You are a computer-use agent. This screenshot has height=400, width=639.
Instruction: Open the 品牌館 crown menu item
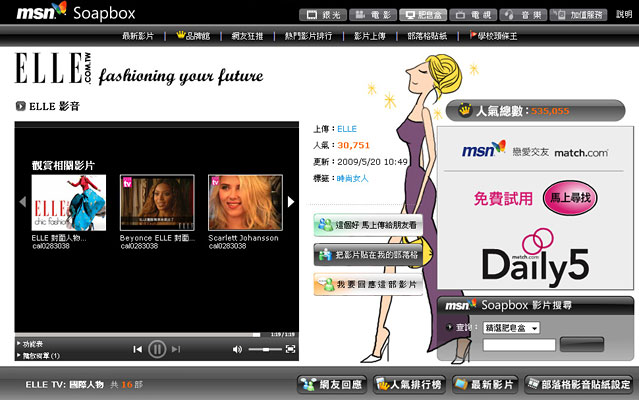pos(193,36)
